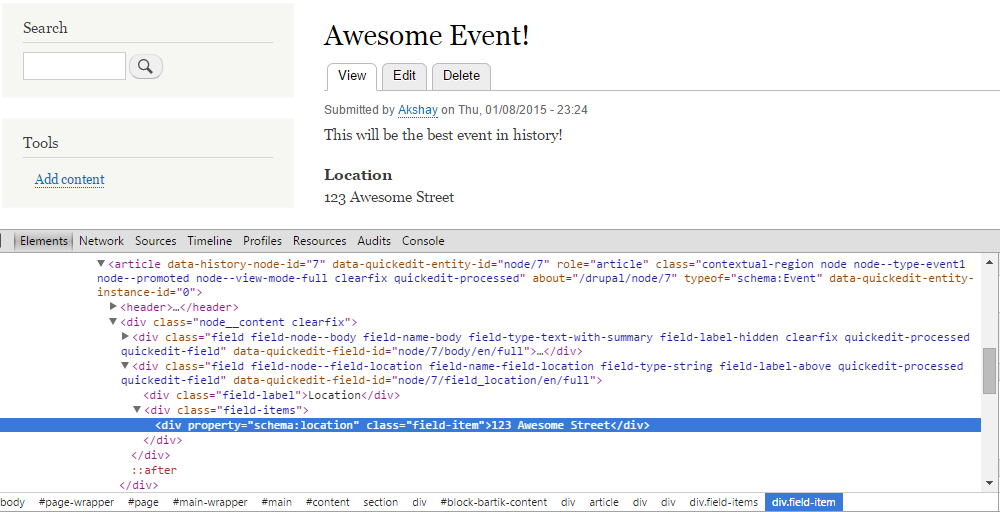This screenshot has height=512, width=1000.
Task: Collapse the node__content div arrow
Action: coord(113,322)
